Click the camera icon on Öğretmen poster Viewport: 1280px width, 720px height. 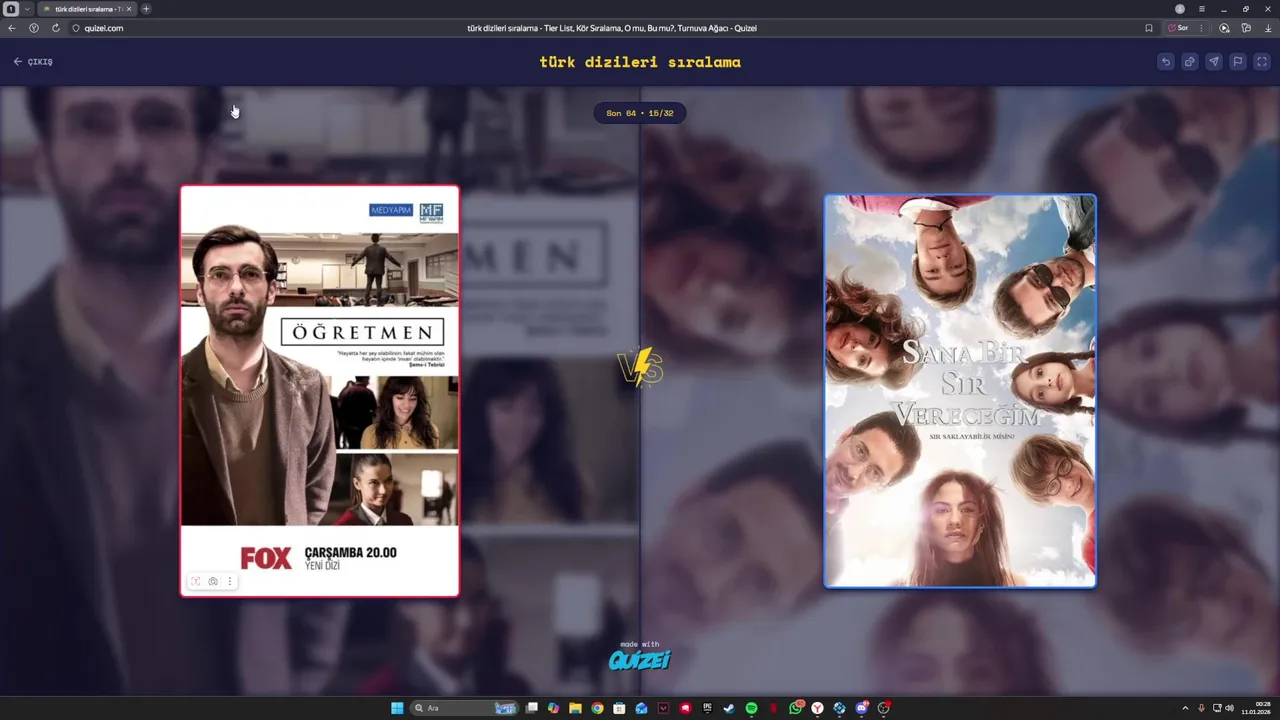[213, 581]
